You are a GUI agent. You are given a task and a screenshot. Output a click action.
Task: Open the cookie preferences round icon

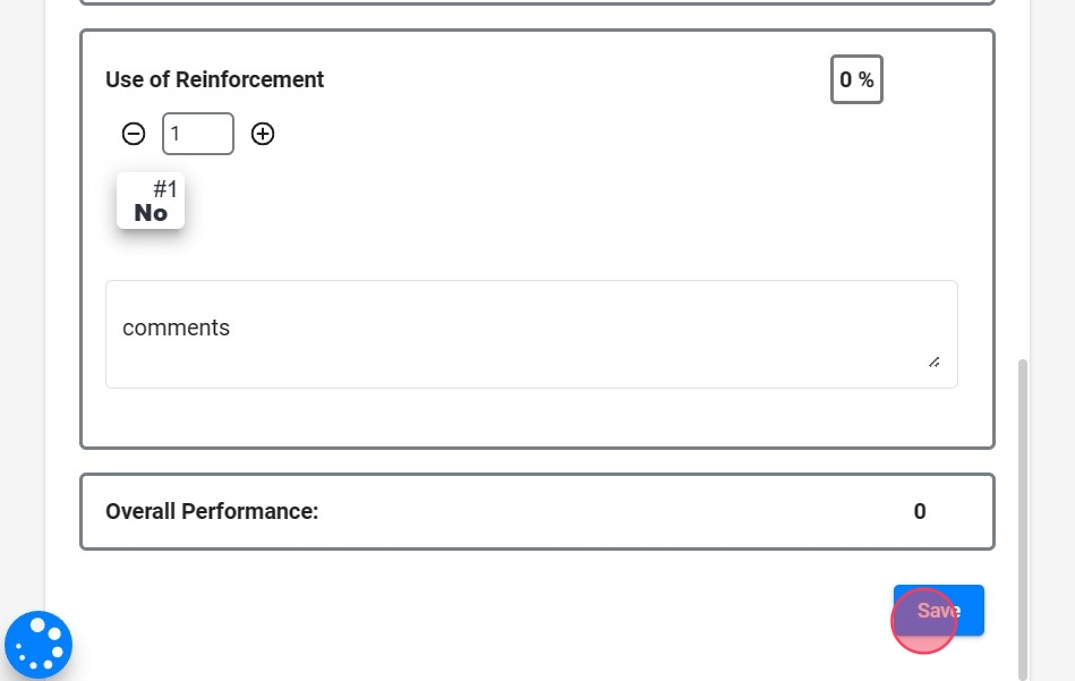(x=38, y=645)
